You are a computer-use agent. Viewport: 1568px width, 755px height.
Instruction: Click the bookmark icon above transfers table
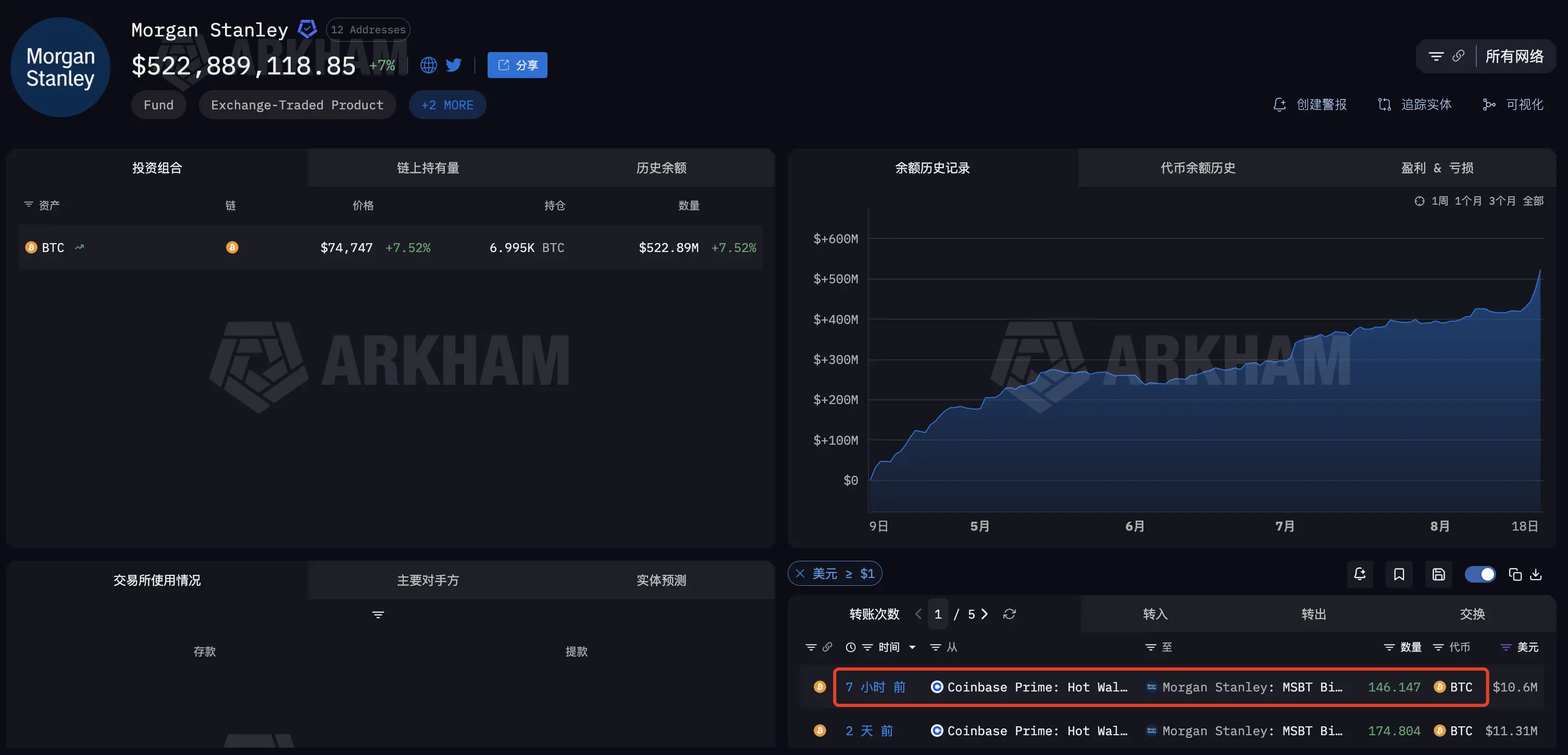point(1399,574)
